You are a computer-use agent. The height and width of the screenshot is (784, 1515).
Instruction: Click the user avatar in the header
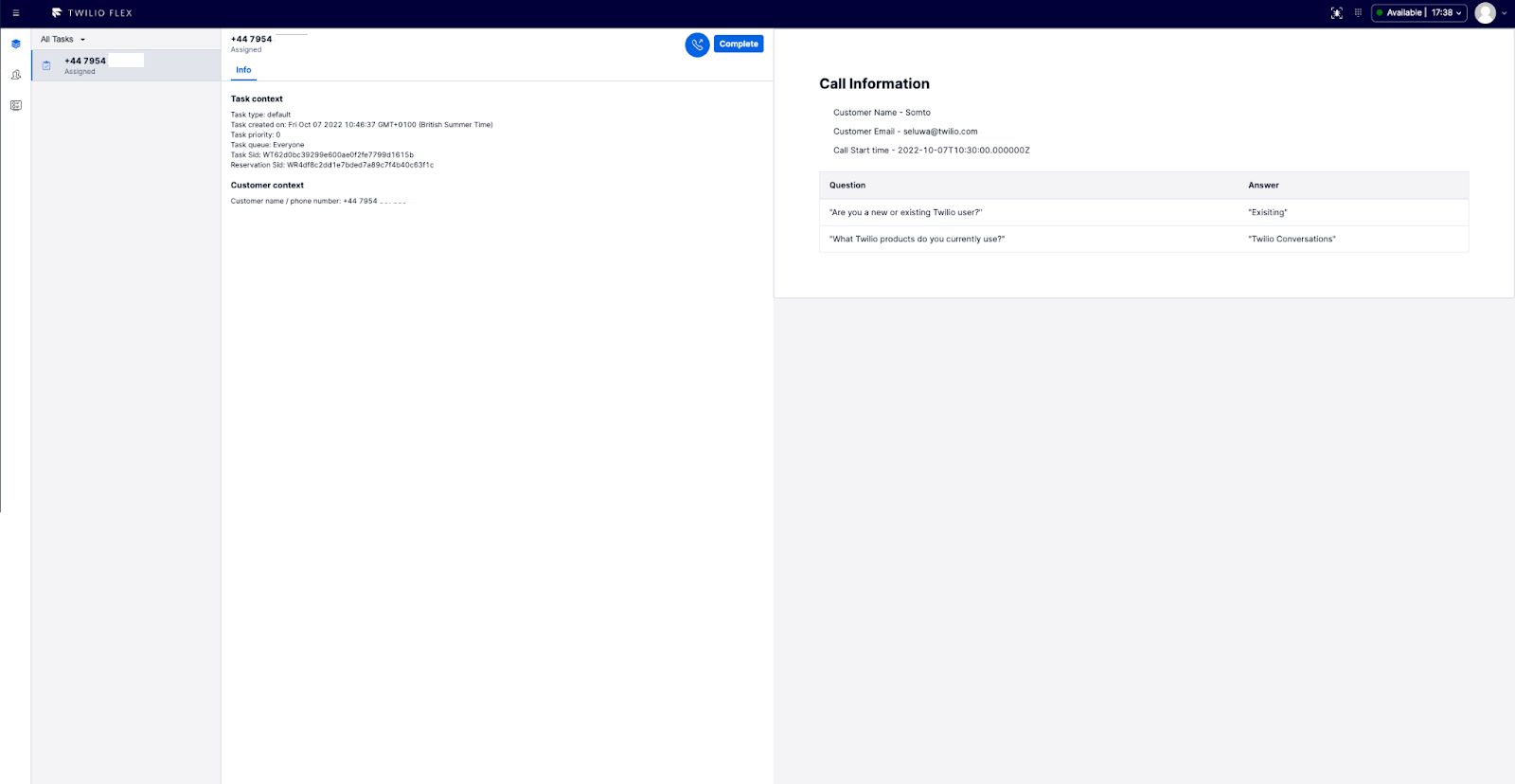click(1485, 13)
